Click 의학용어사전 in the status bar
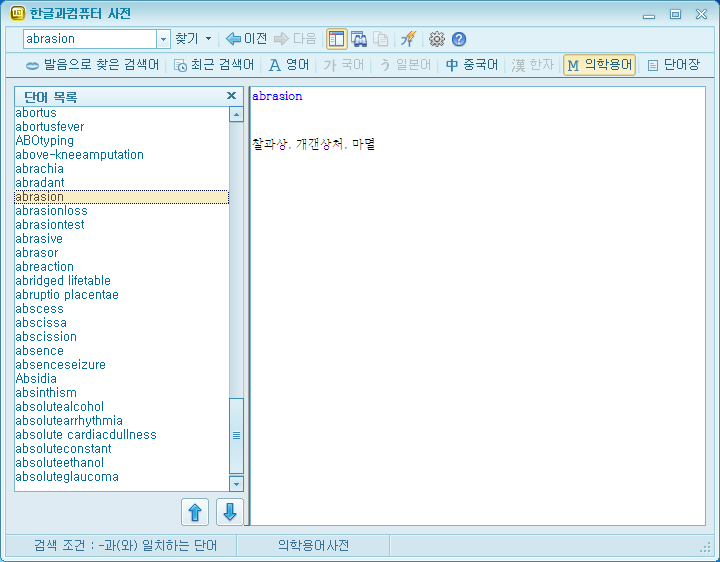Screen dimensions: 720x562 point(313,545)
